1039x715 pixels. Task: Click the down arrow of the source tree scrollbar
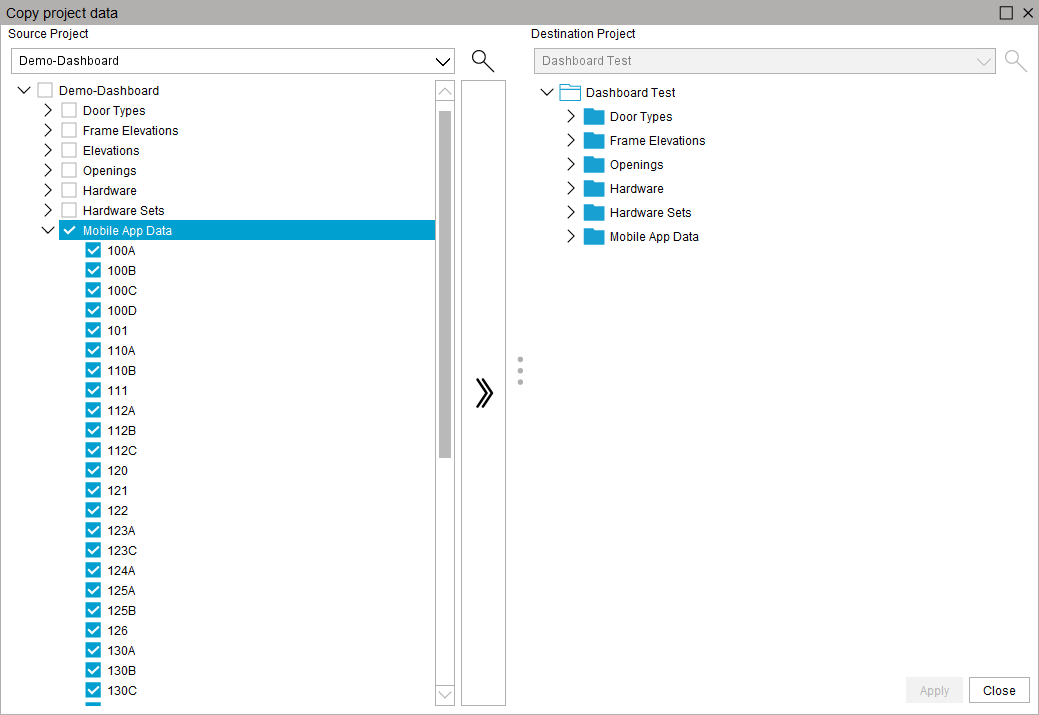pos(444,694)
